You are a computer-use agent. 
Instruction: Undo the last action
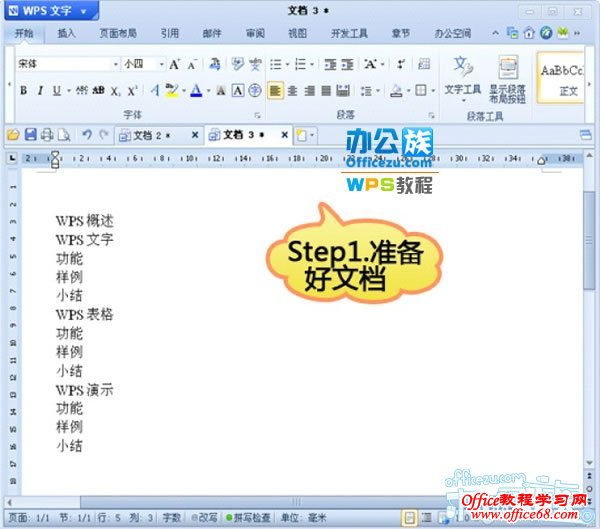click(x=87, y=135)
